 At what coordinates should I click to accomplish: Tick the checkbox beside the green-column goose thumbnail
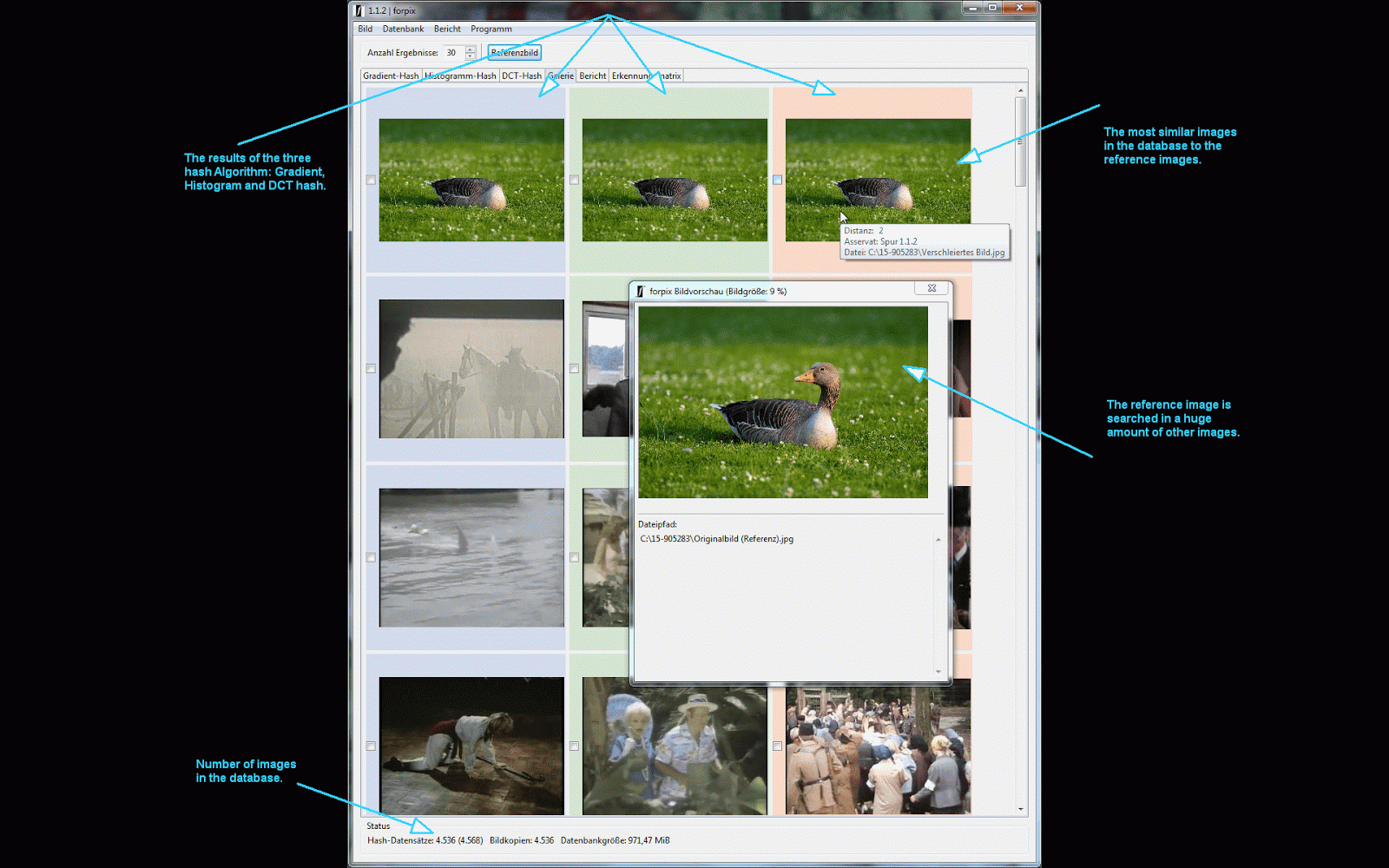tap(574, 180)
